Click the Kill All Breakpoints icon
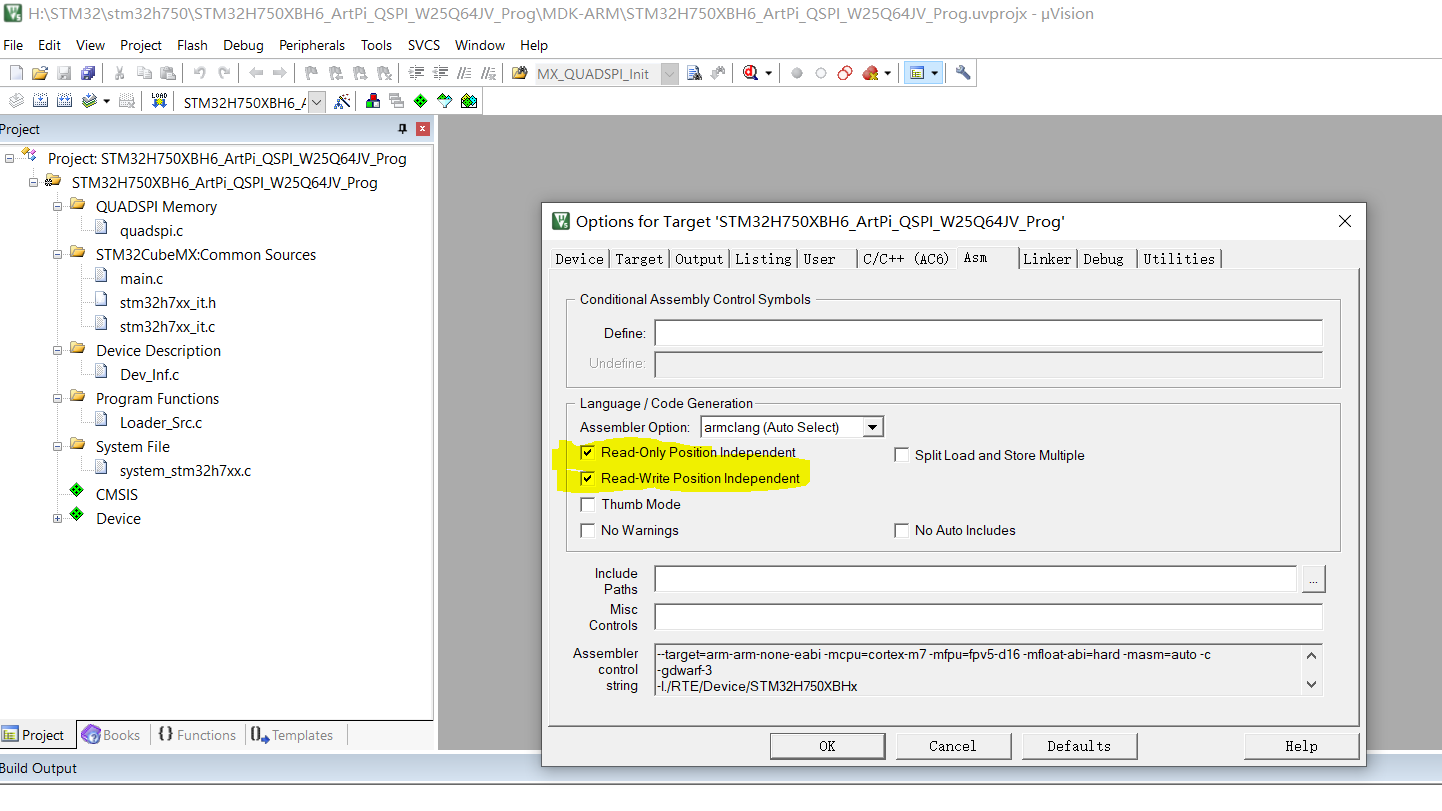The image size is (1442, 811). point(870,73)
